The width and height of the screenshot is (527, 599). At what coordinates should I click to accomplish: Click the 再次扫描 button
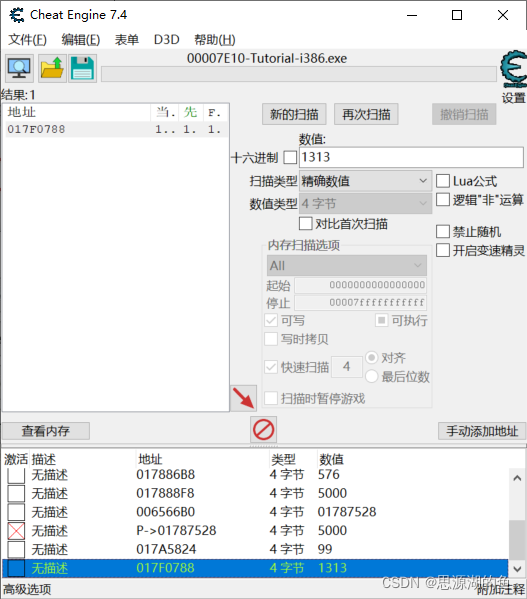(366, 114)
